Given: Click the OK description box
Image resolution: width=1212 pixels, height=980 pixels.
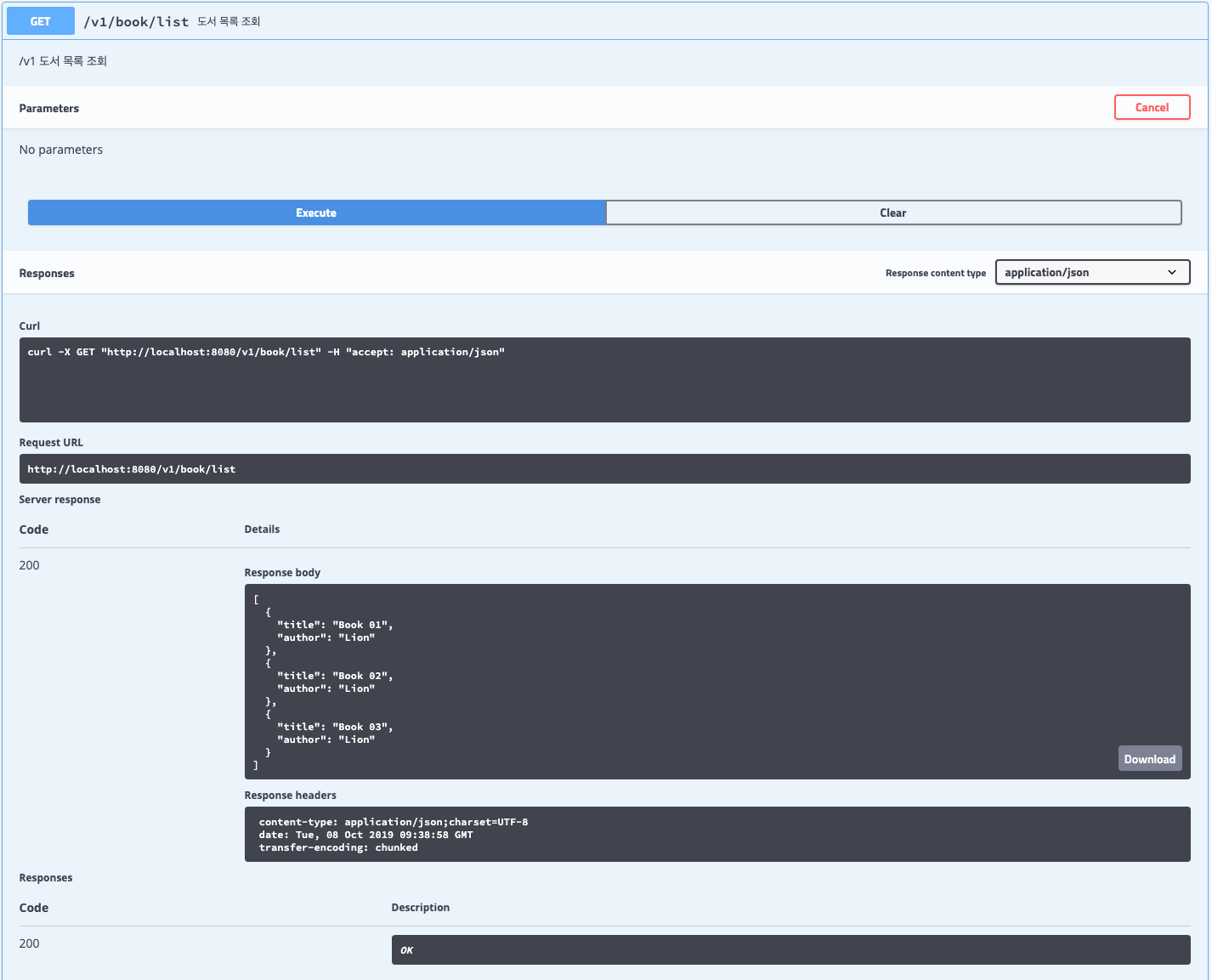Looking at the screenshot, I should click(790, 950).
